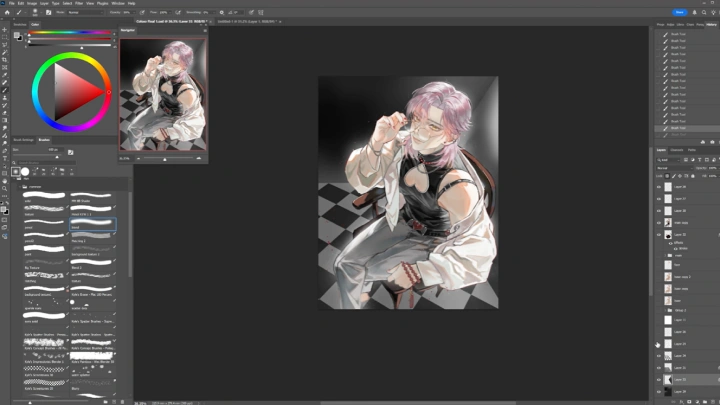Viewport: 720px width, 405px height.
Task: Select the Move tool
Action: [5, 29]
